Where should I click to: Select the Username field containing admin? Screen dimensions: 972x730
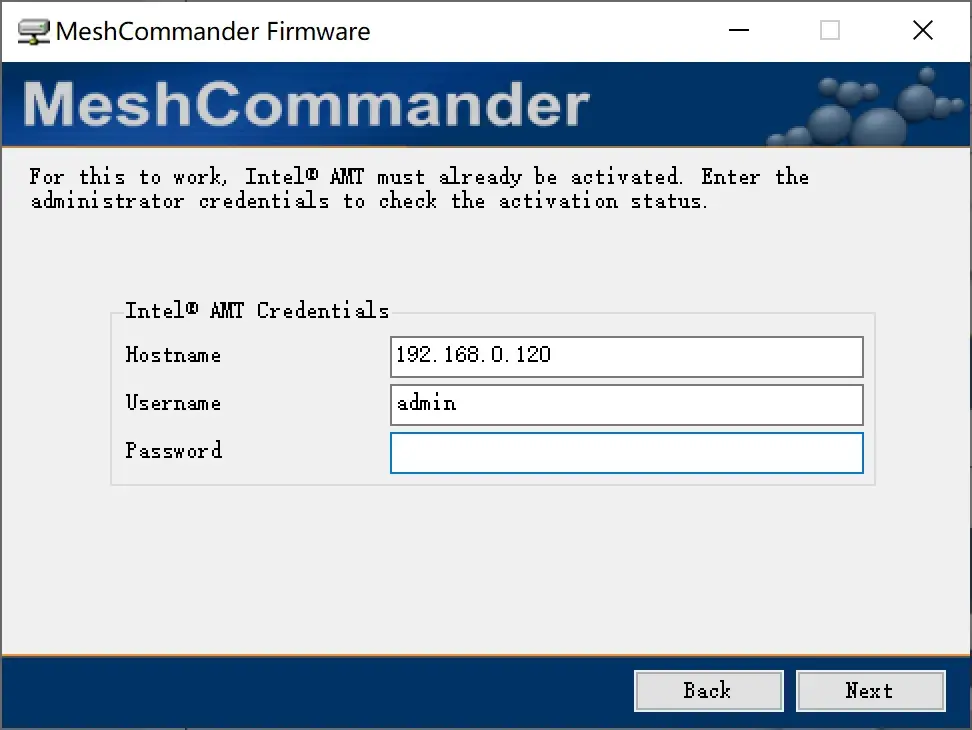(626, 404)
